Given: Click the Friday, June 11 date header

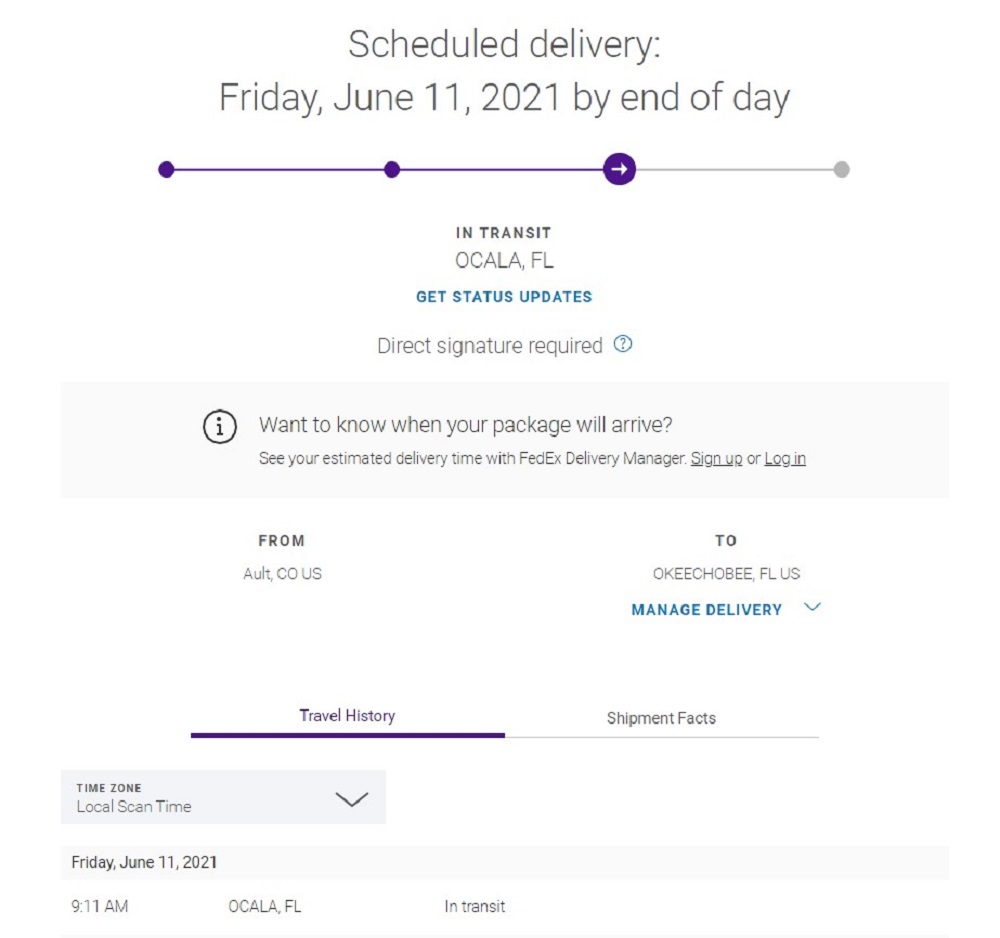Looking at the screenshot, I should pyautogui.click(x=144, y=862).
